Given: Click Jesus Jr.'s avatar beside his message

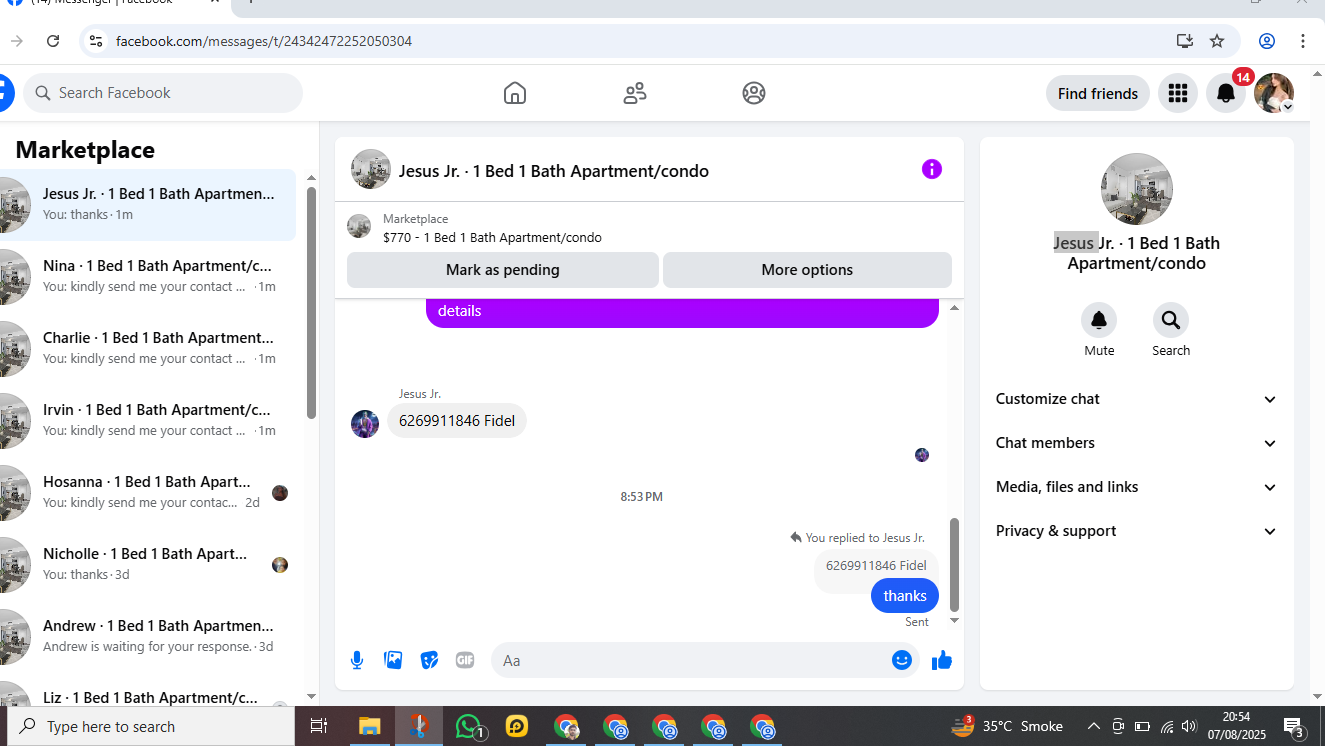Looking at the screenshot, I should [x=365, y=423].
